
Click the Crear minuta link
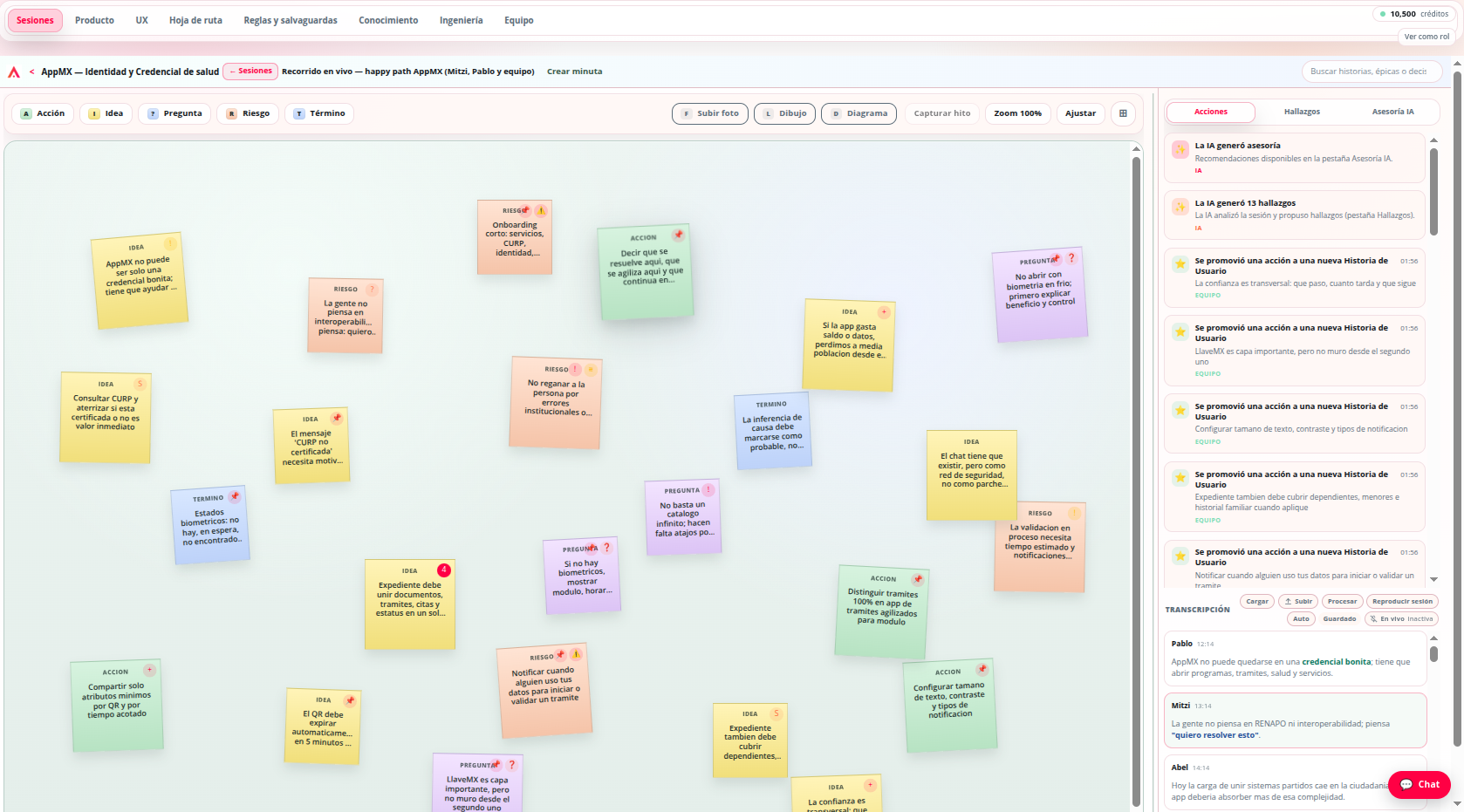coord(574,72)
